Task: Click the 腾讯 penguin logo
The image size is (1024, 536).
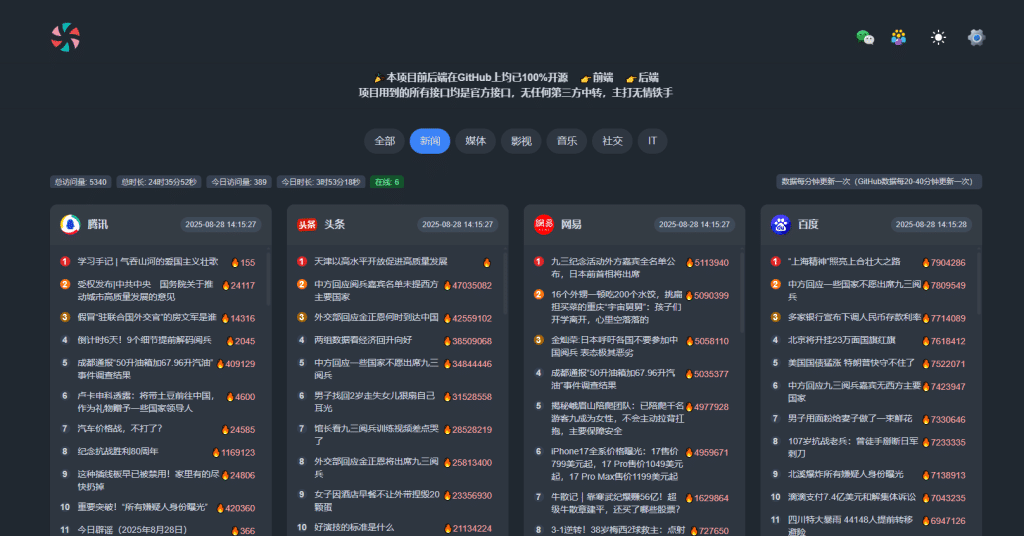Action: (x=70, y=224)
